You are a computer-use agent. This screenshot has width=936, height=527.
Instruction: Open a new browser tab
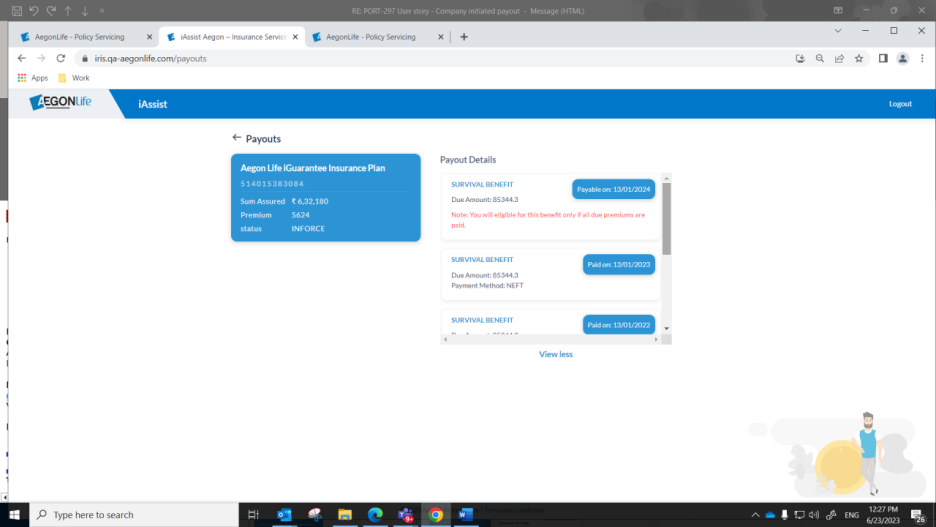point(464,37)
